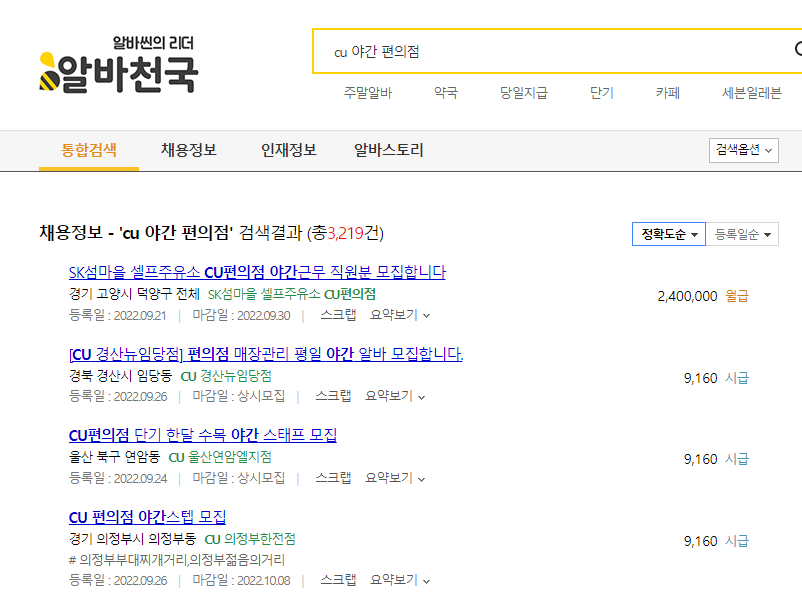Click location text 경기 고양시 덕양구 전체
Image resolution: width=802 pixels, height=594 pixels.
pyautogui.click(x=134, y=294)
